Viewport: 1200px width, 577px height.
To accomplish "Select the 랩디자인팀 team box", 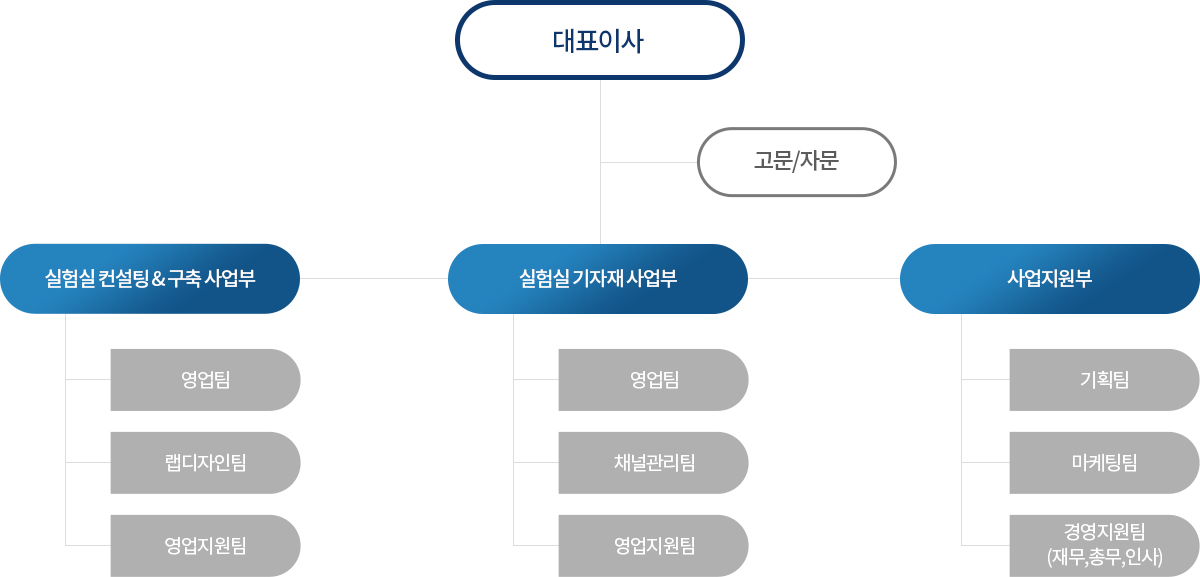I will (x=205, y=463).
